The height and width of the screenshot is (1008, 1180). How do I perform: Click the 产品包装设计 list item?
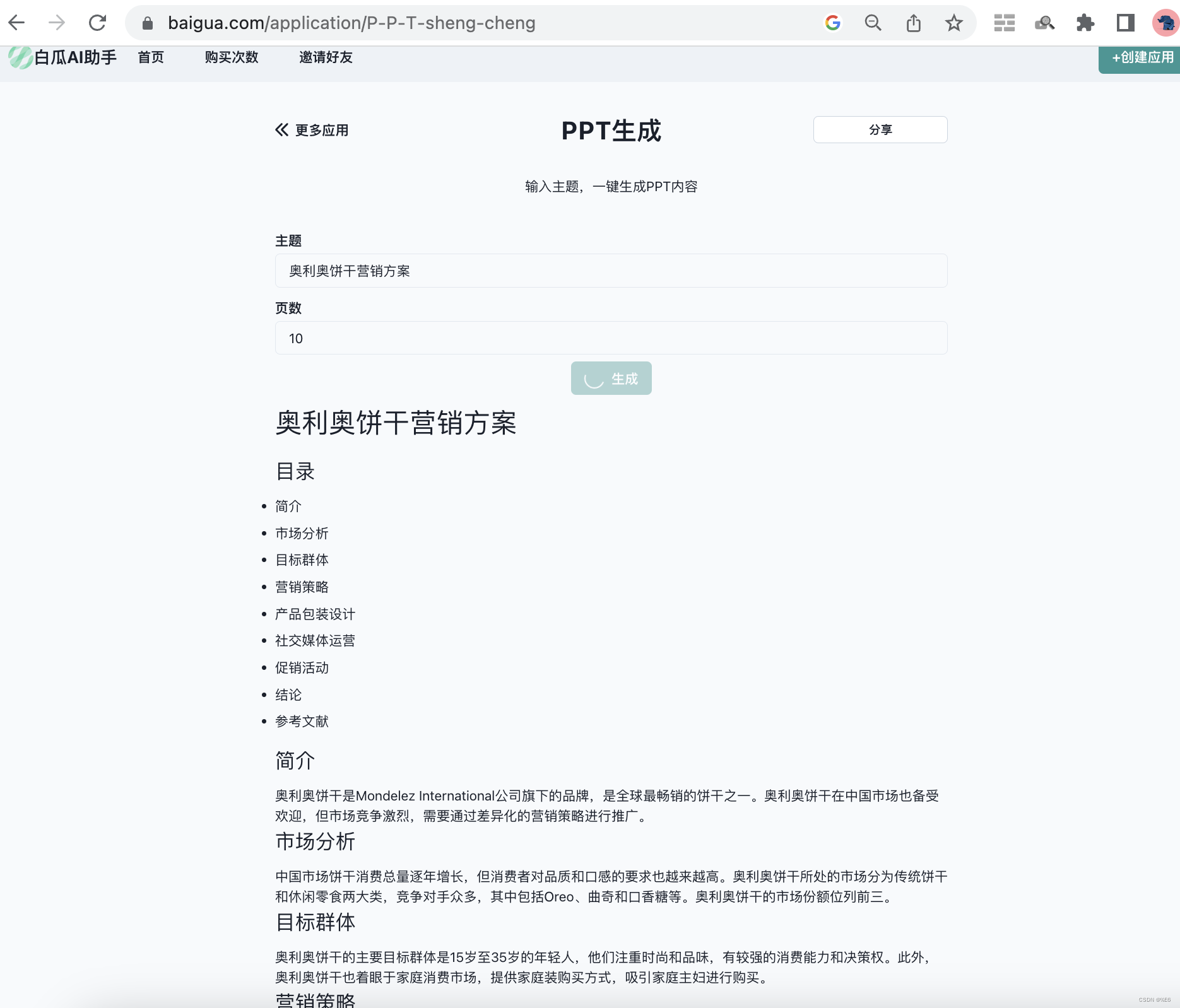[x=315, y=614]
